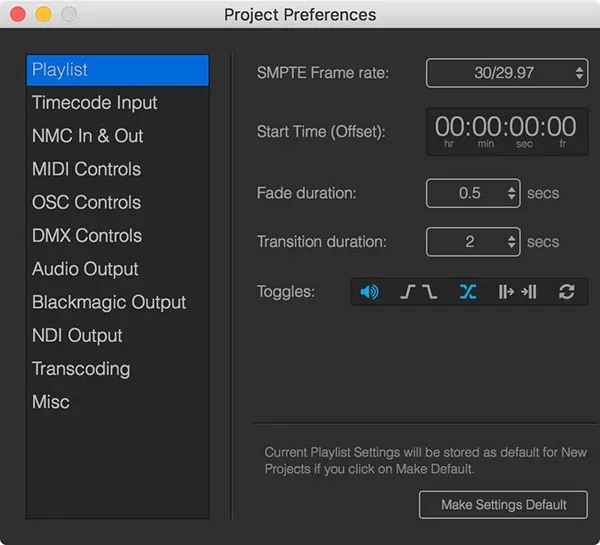Toggle the pause-then-play arrow icon

point(506,292)
